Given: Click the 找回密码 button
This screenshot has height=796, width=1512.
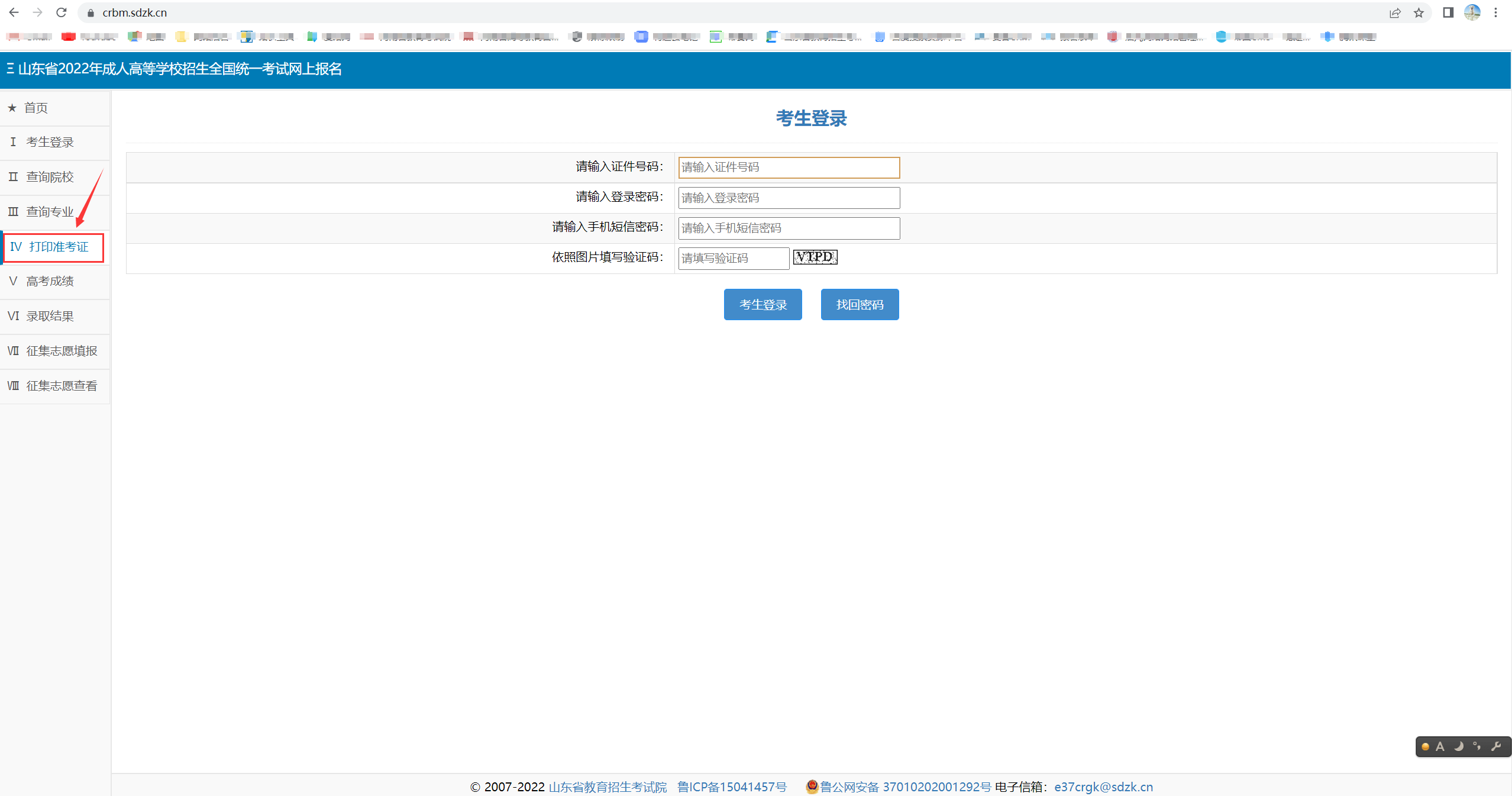Looking at the screenshot, I should (x=860, y=305).
